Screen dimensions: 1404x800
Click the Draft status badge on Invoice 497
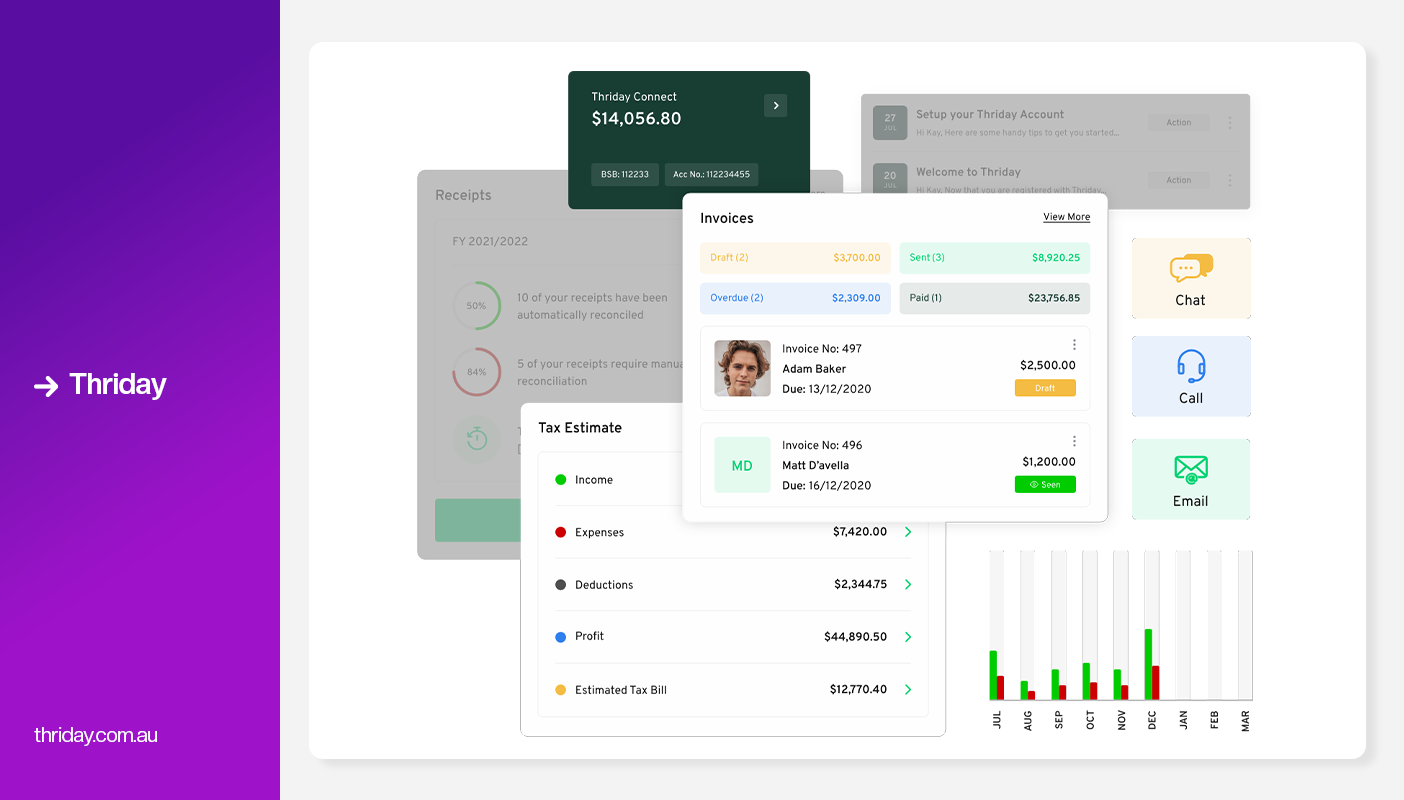(1045, 388)
